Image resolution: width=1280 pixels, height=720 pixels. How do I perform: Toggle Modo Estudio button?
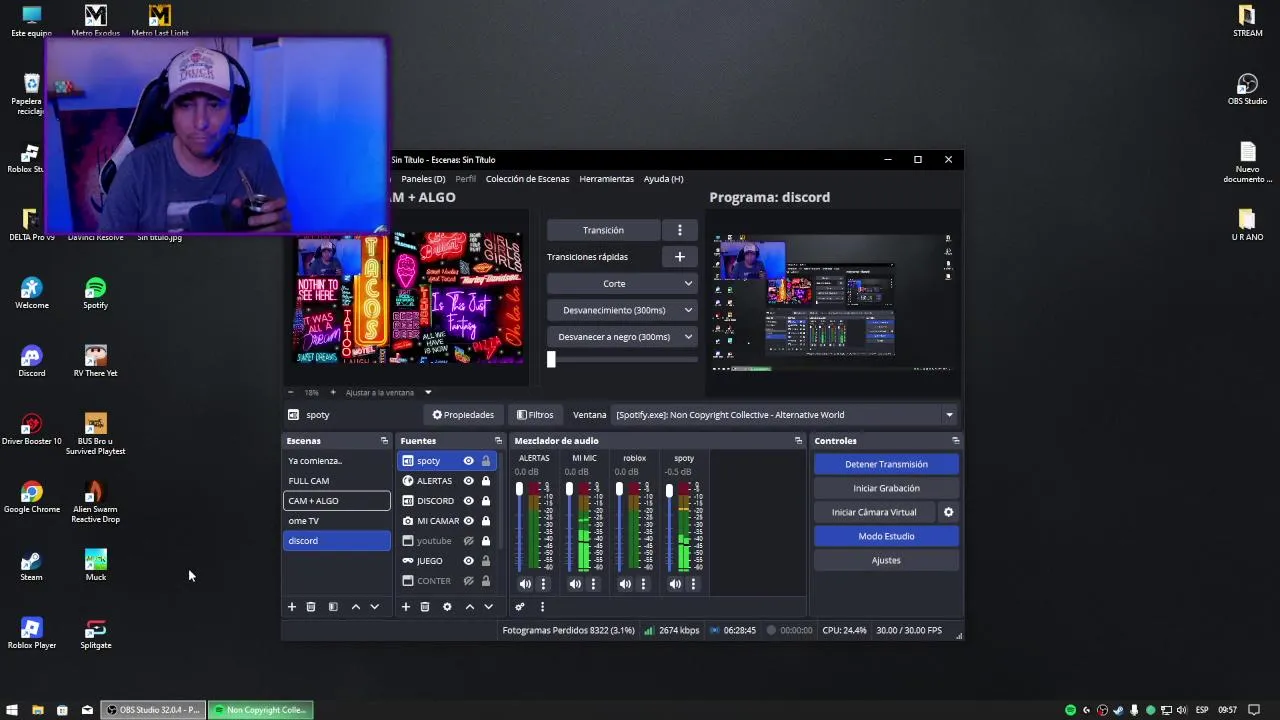click(x=886, y=536)
